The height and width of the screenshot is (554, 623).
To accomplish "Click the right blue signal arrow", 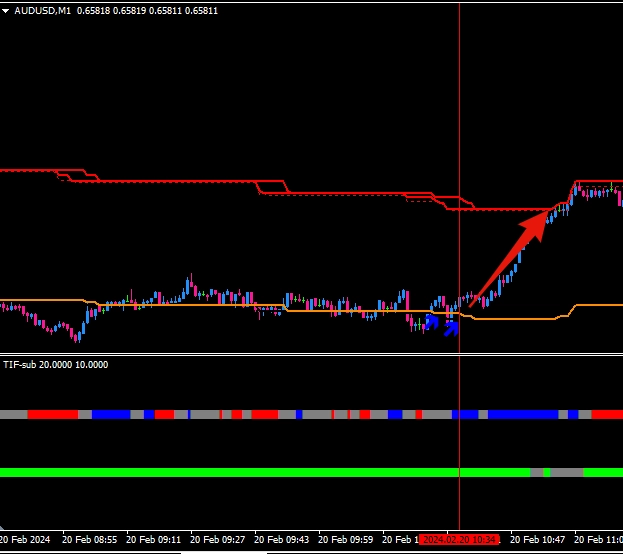I will [x=451, y=327].
